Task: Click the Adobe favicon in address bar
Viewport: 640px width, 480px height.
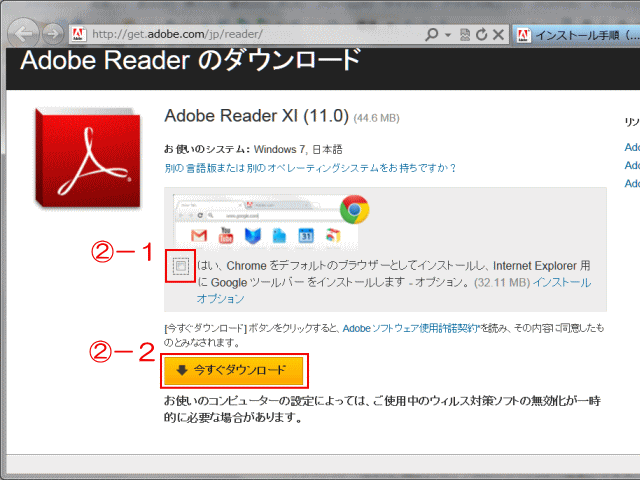Action: 78,34
